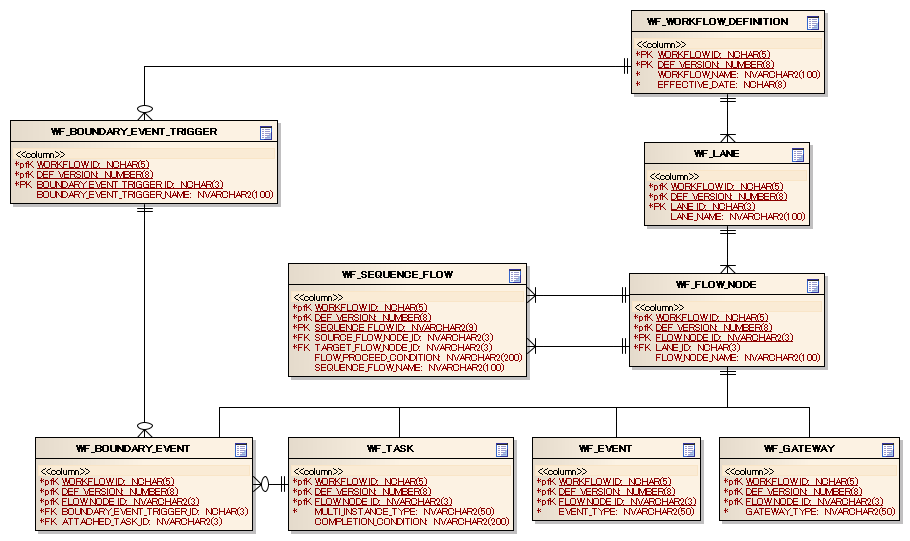Select the WF_FLOW_NODE table title
The width and height of the screenshot is (910, 541).
point(716,284)
